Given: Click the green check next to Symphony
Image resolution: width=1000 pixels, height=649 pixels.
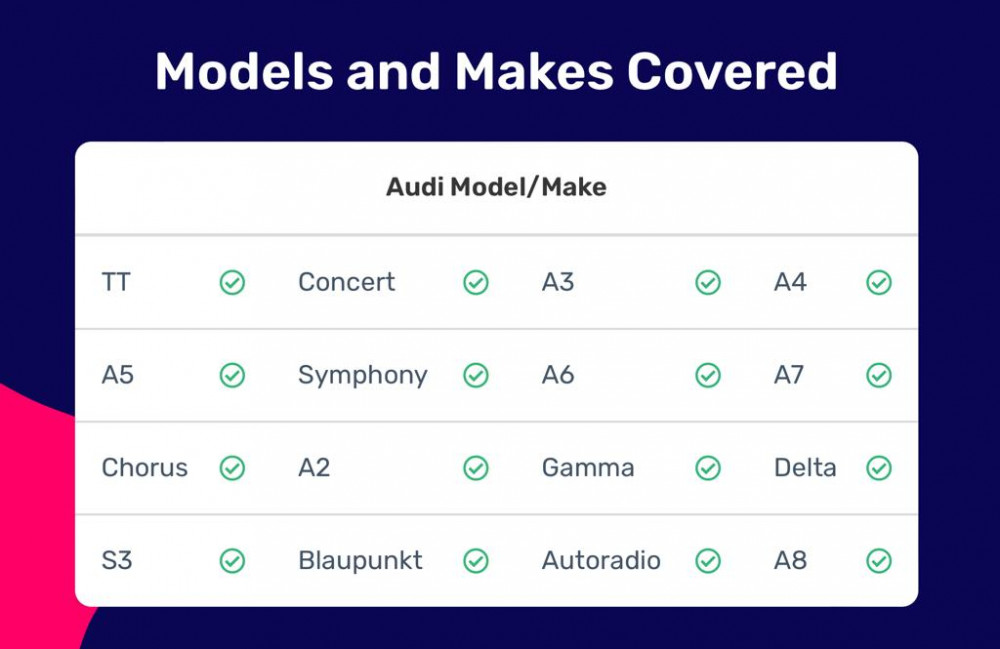Looking at the screenshot, I should (x=476, y=376).
